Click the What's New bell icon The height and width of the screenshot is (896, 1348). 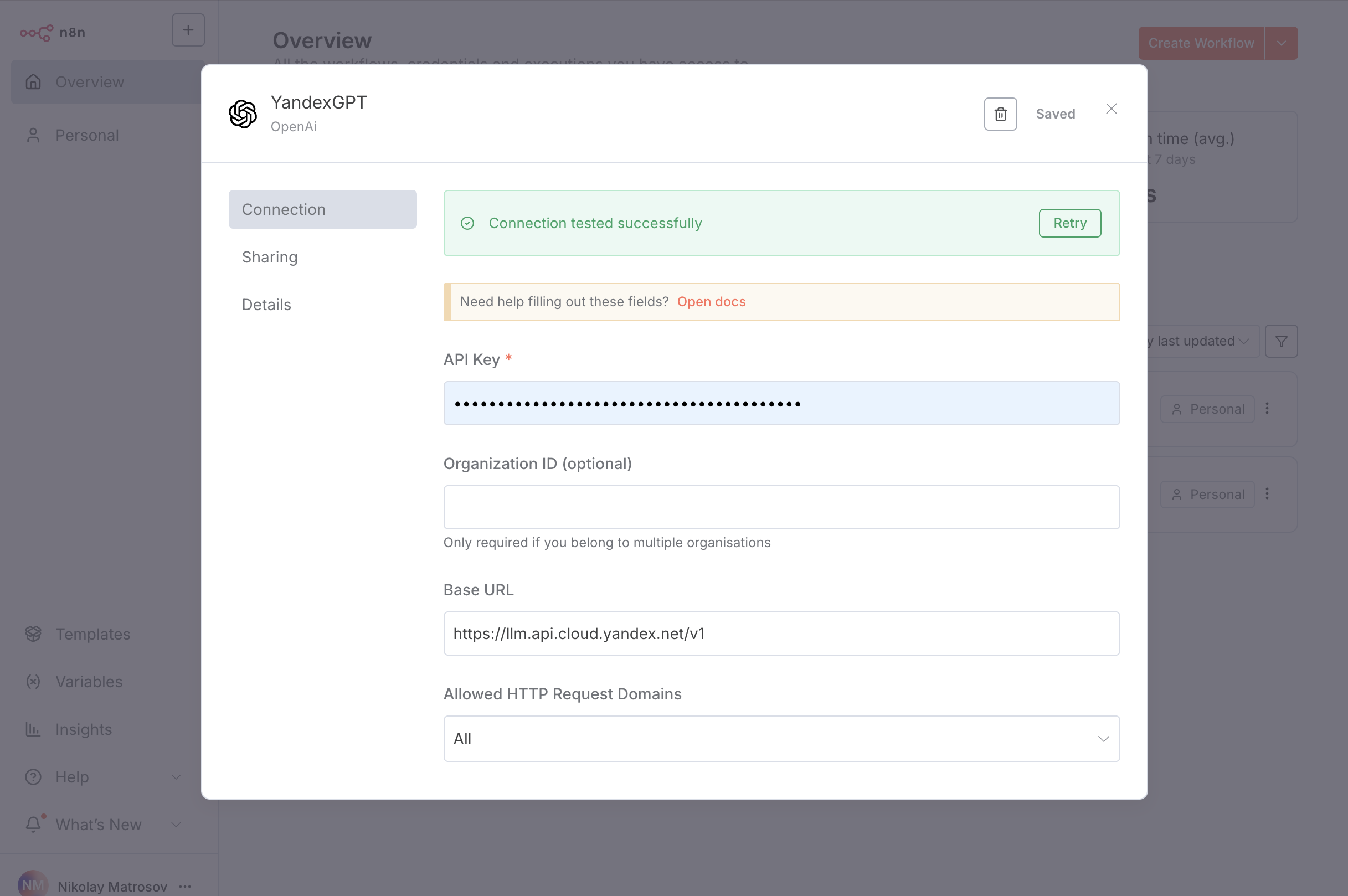pos(33,825)
